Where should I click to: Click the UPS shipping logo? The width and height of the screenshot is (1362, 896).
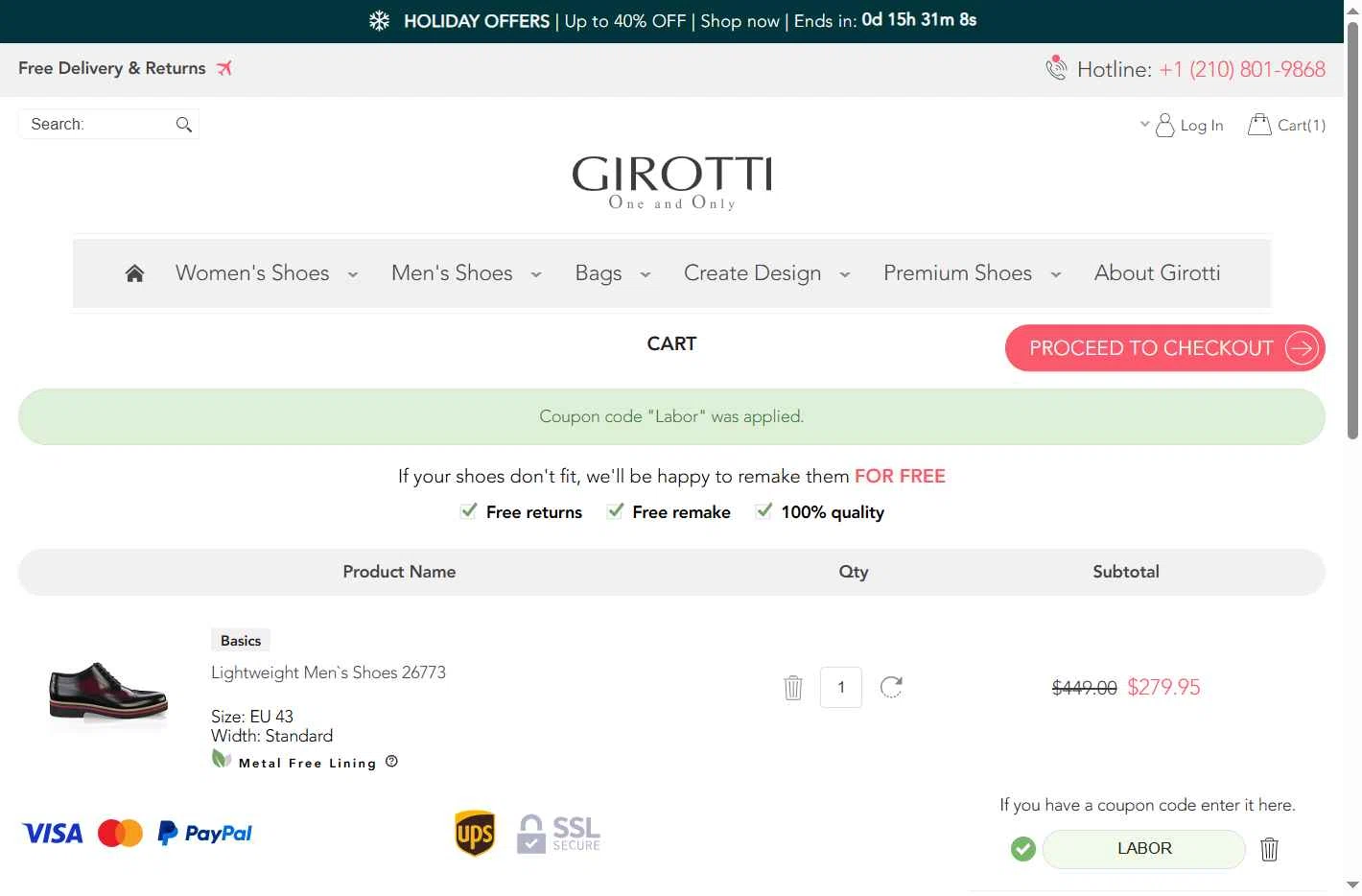click(x=475, y=833)
